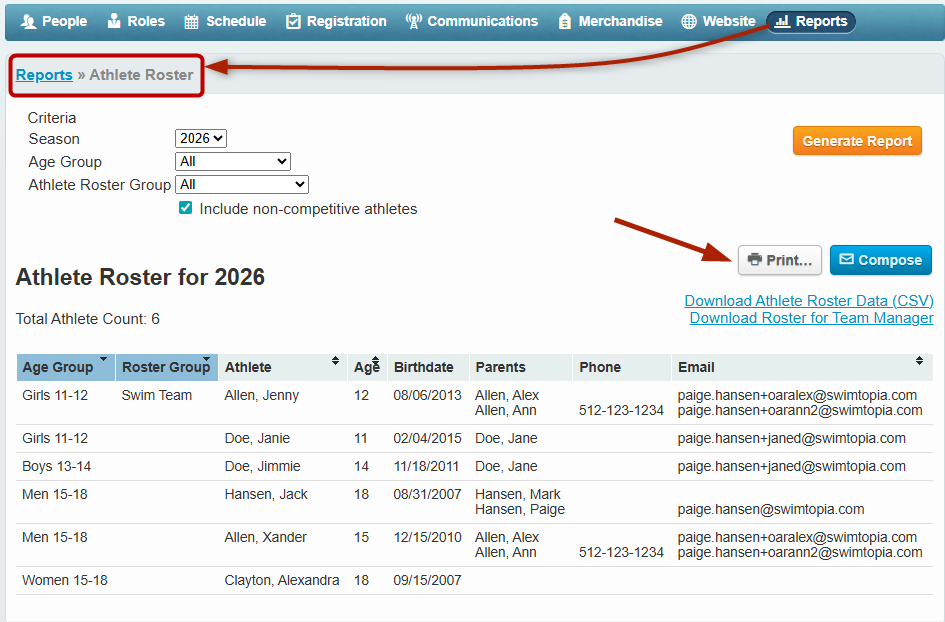This screenshot has width=945, height=622.
Task: Expand the Age Group dropdown
Action: click(232, 162)
